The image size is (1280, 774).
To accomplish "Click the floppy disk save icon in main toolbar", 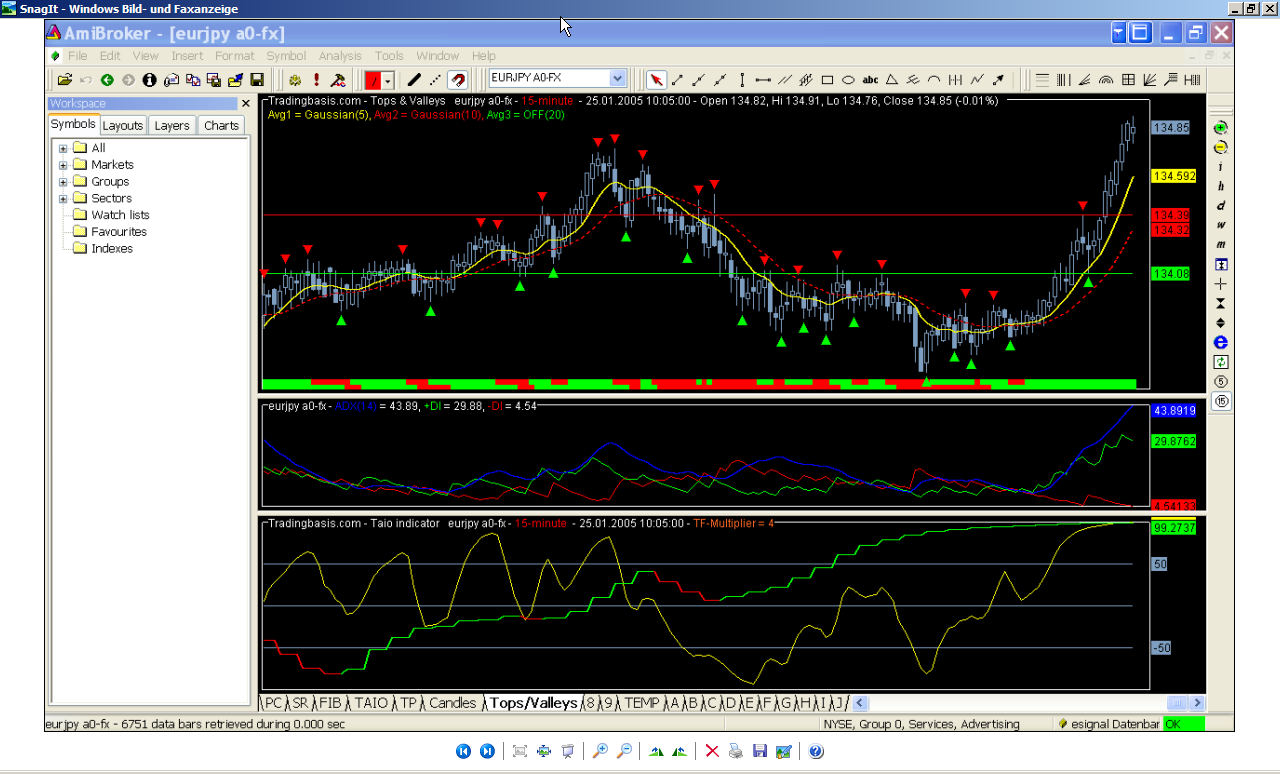I will [257, 80].
